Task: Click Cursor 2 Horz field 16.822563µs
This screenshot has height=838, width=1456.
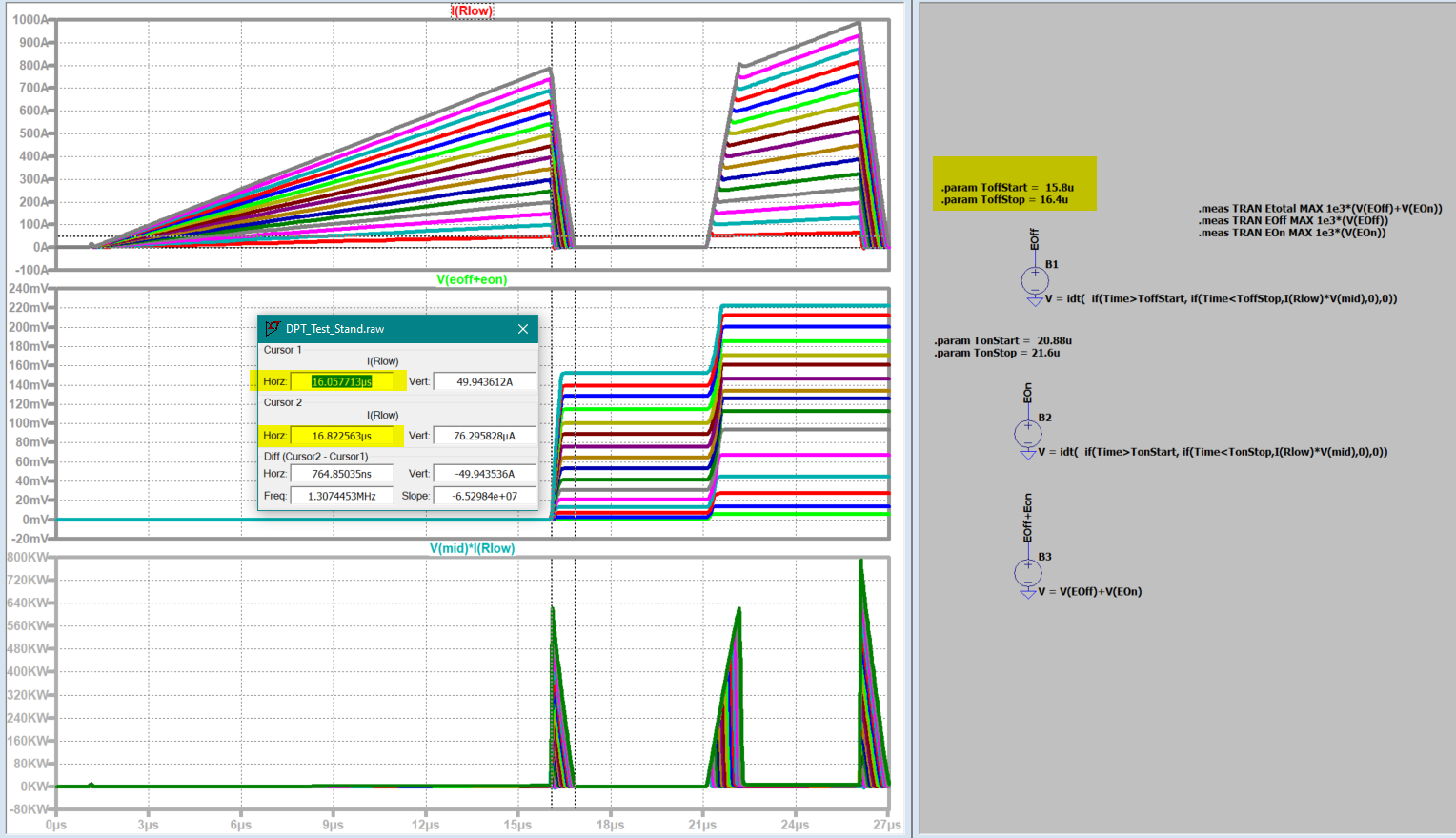Action: coord(341,436)
